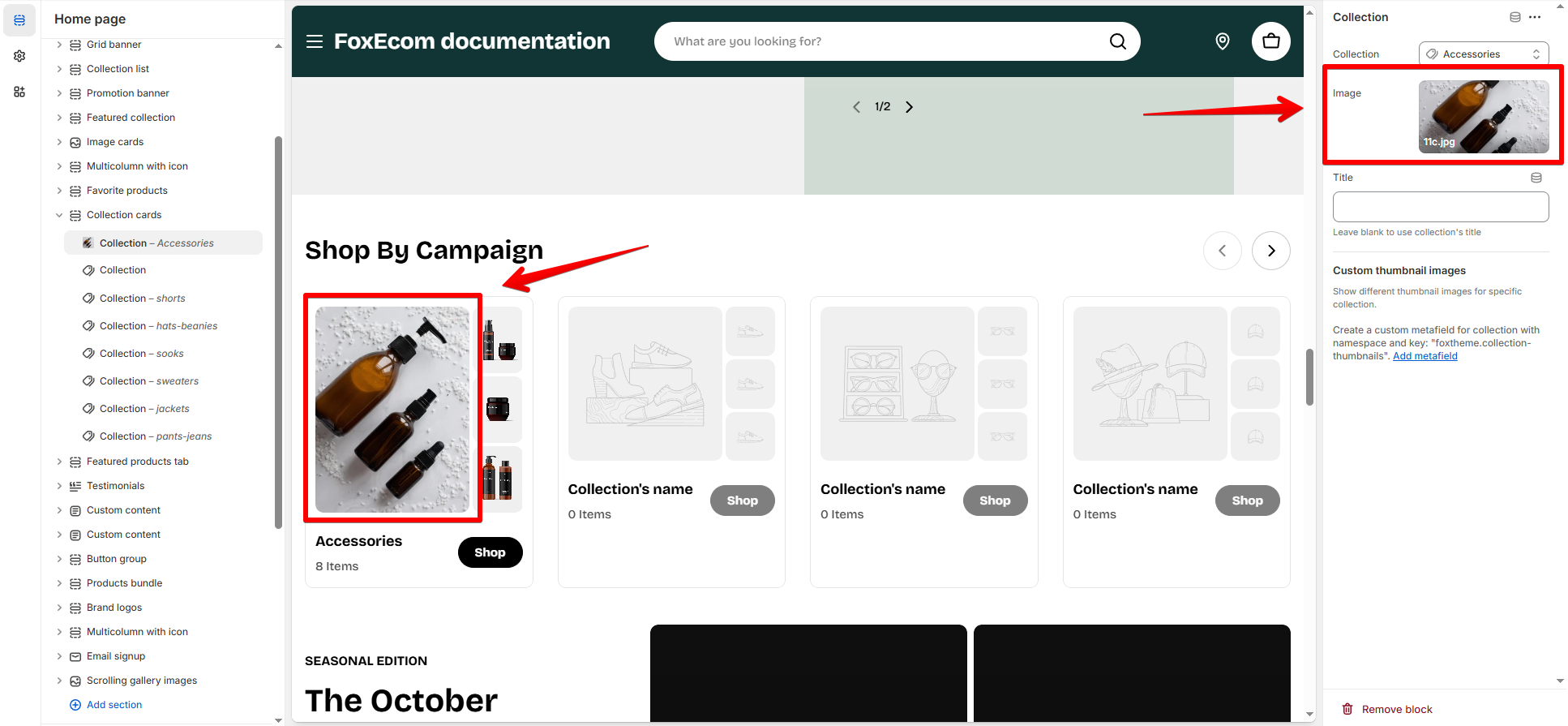Open the Collection block more-actions menu

(1535, 17)
